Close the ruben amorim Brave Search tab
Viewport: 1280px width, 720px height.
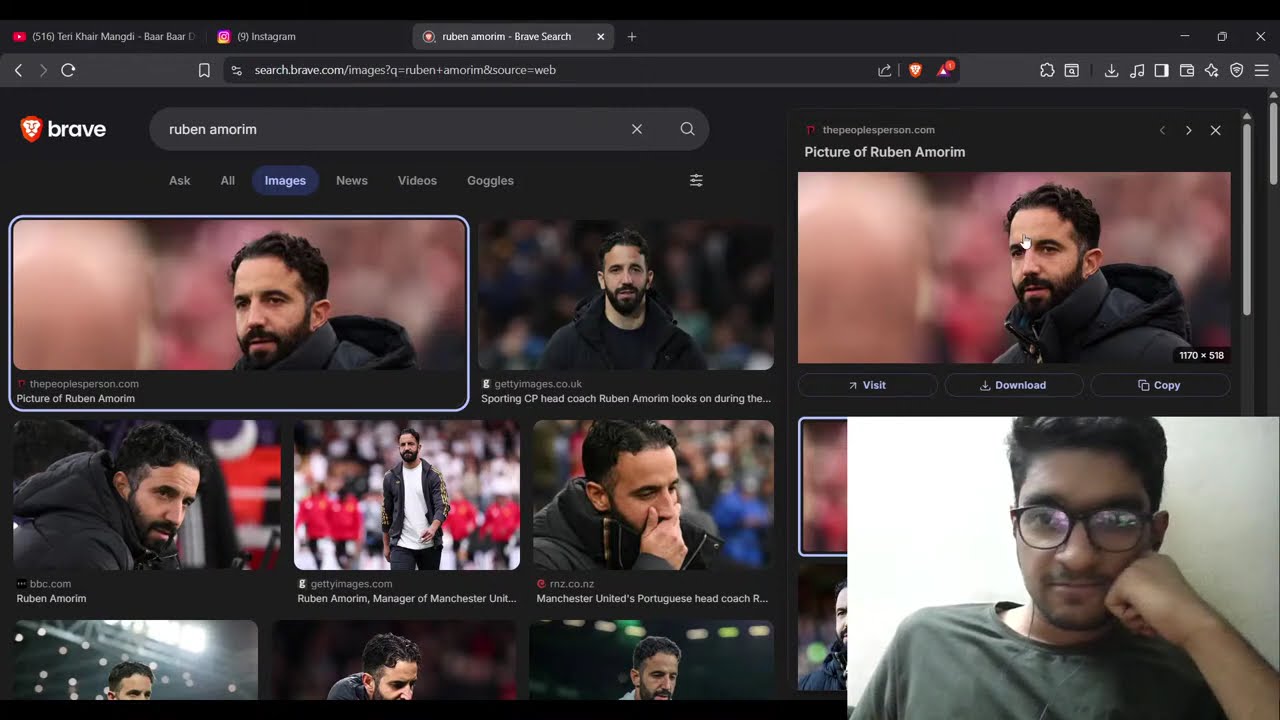pos(601,36)
